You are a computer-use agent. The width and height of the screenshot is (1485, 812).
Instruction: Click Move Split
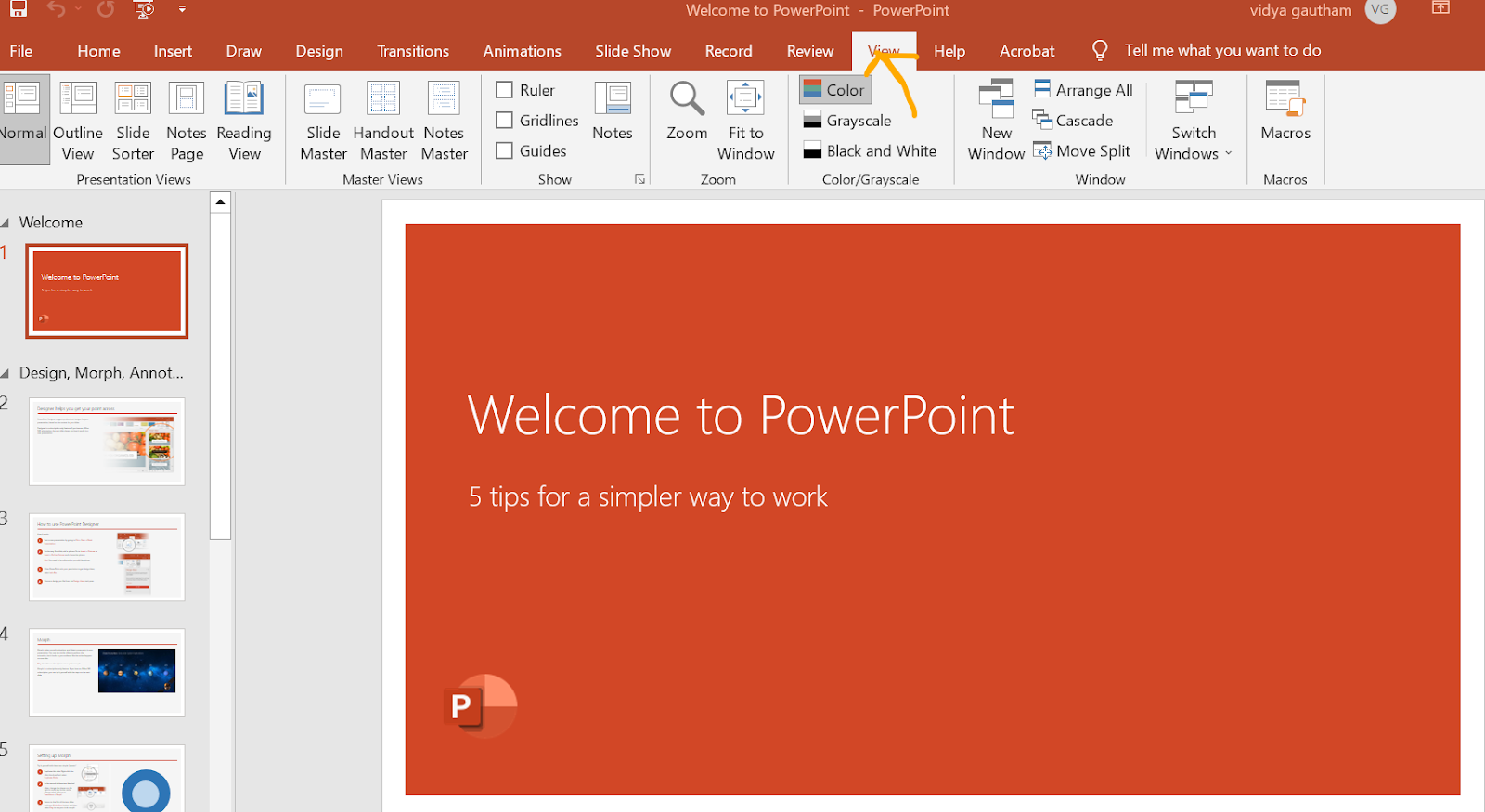coord(1082,150)
